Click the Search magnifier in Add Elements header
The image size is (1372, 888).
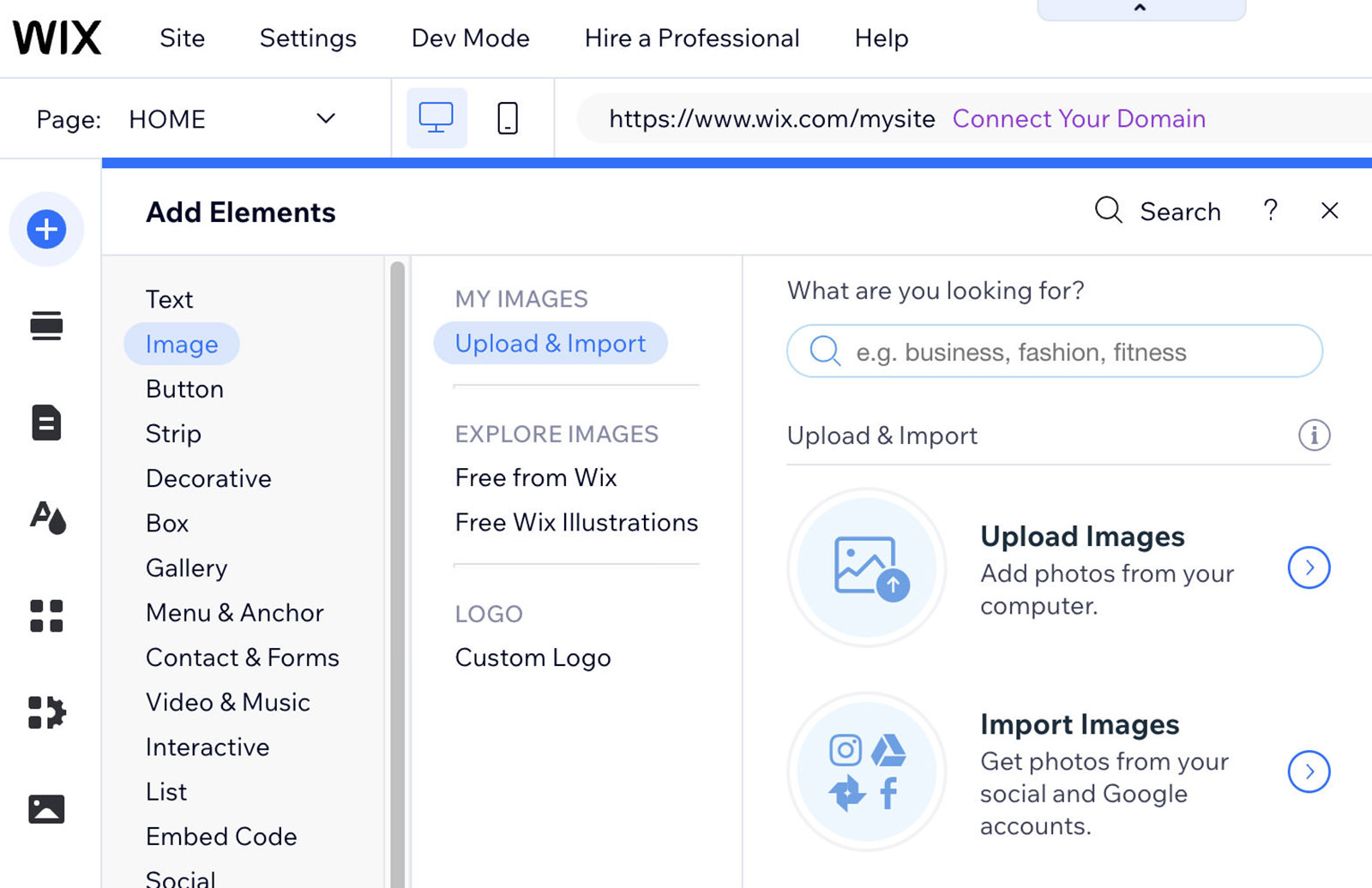tap(1109, 210)
